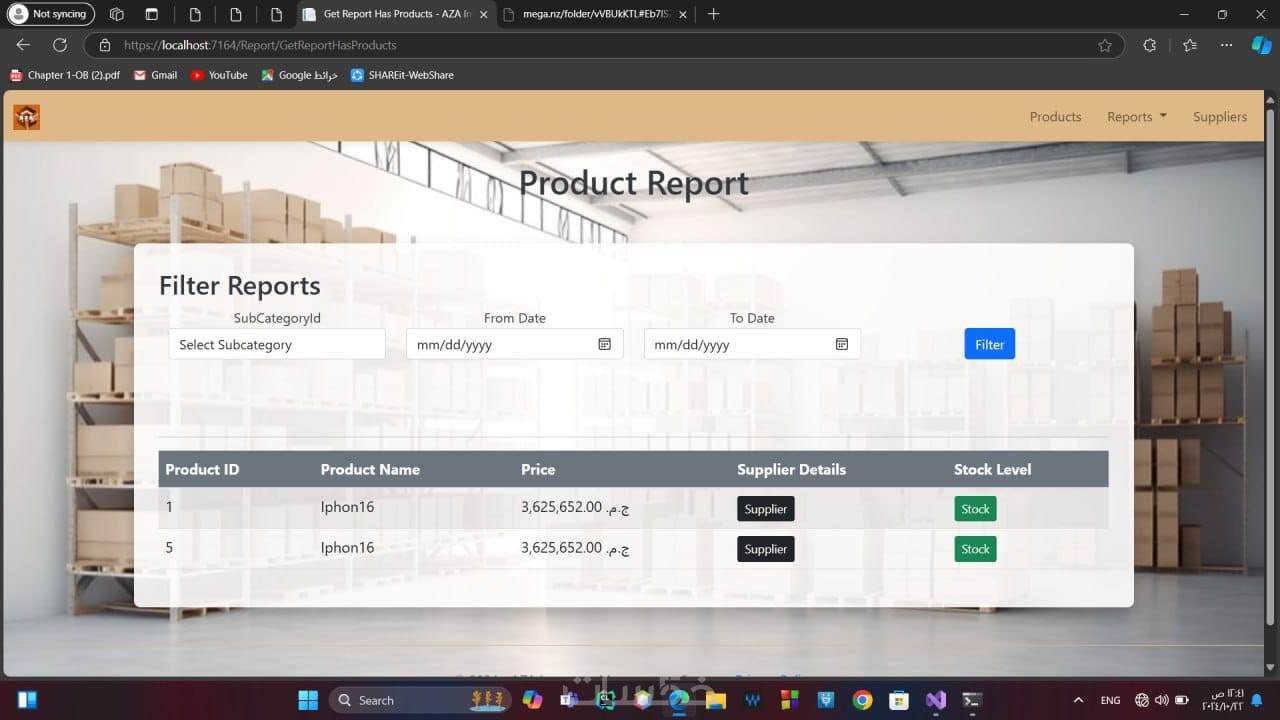The height and width of the screenshot is (720, 1280).
Task: Open the volume icon in system tray
Action: pyautogui.click(x=1161, y=700)
